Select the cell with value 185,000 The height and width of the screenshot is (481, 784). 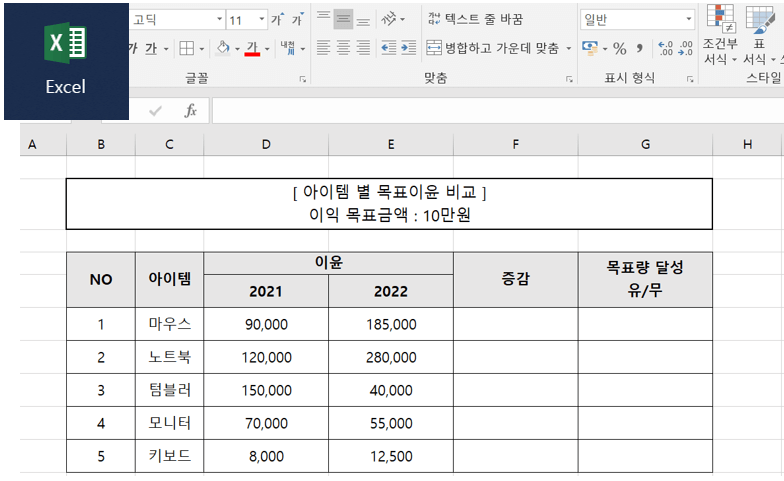tap(391, 324)
